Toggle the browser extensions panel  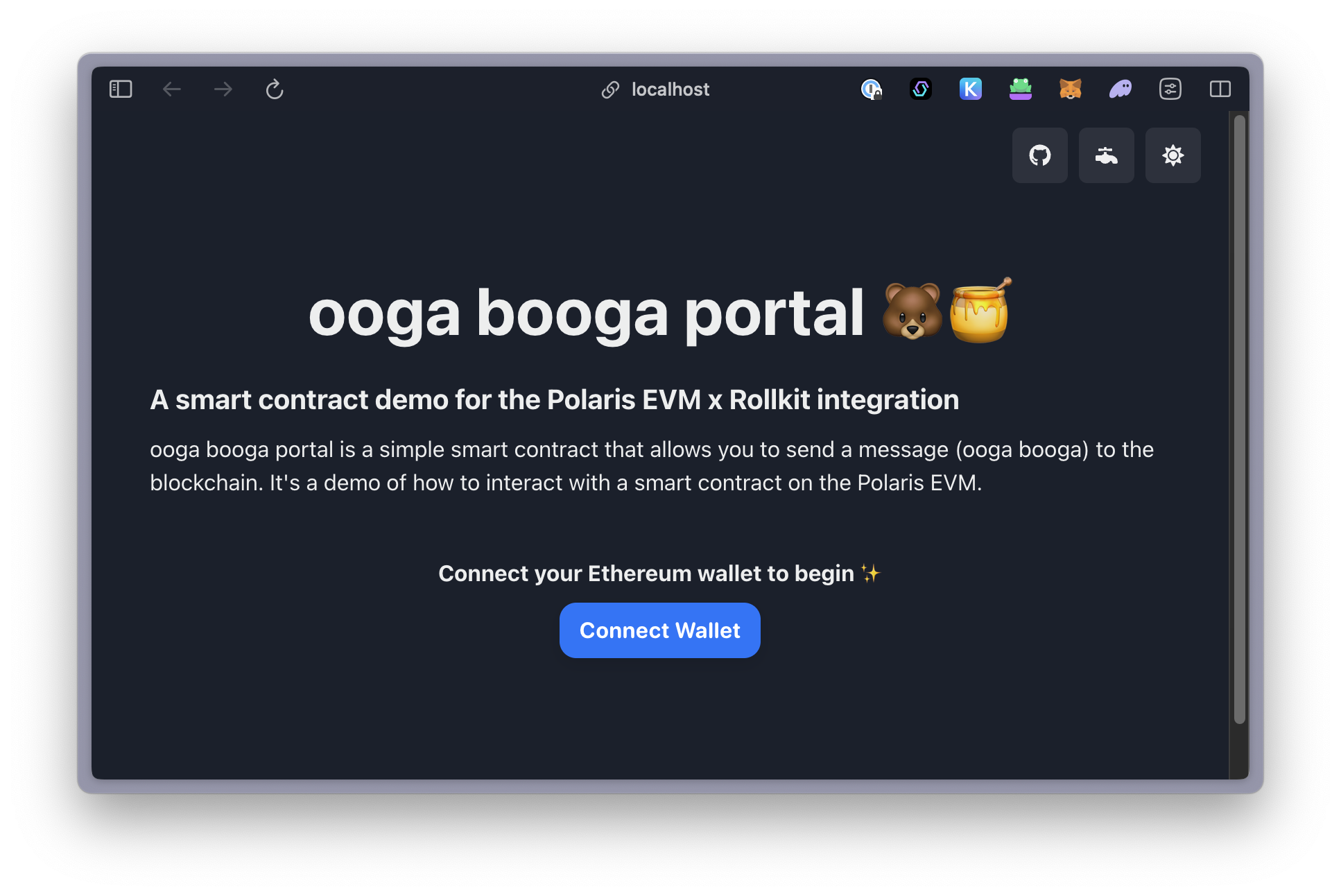[x=1171, y=89]
